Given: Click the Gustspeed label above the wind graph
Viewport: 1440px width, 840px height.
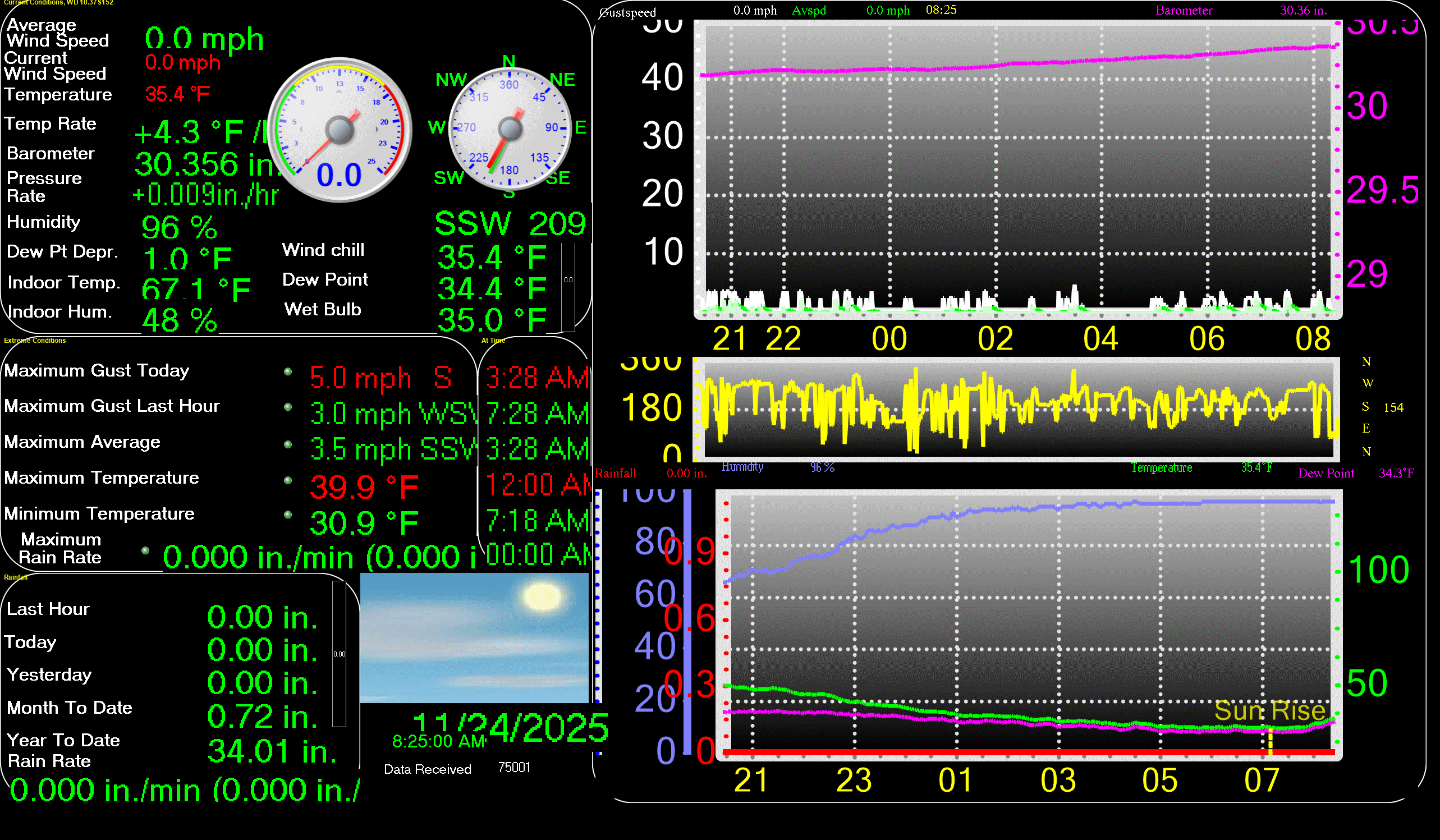Looking at the screenshot, I should (627, 12).
